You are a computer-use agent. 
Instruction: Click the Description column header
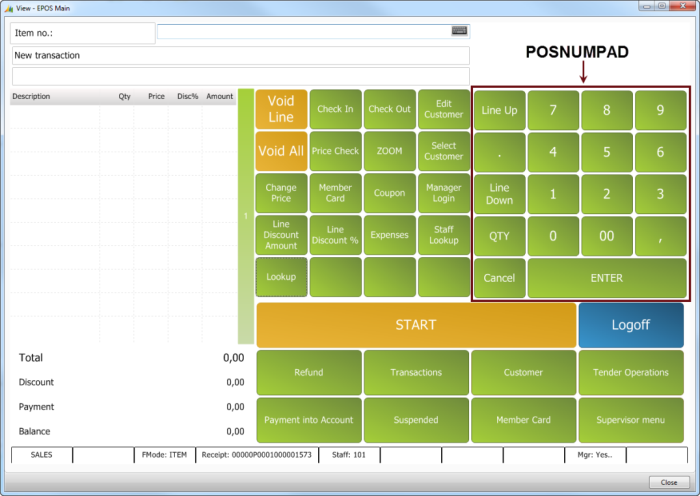coord(32,97)
